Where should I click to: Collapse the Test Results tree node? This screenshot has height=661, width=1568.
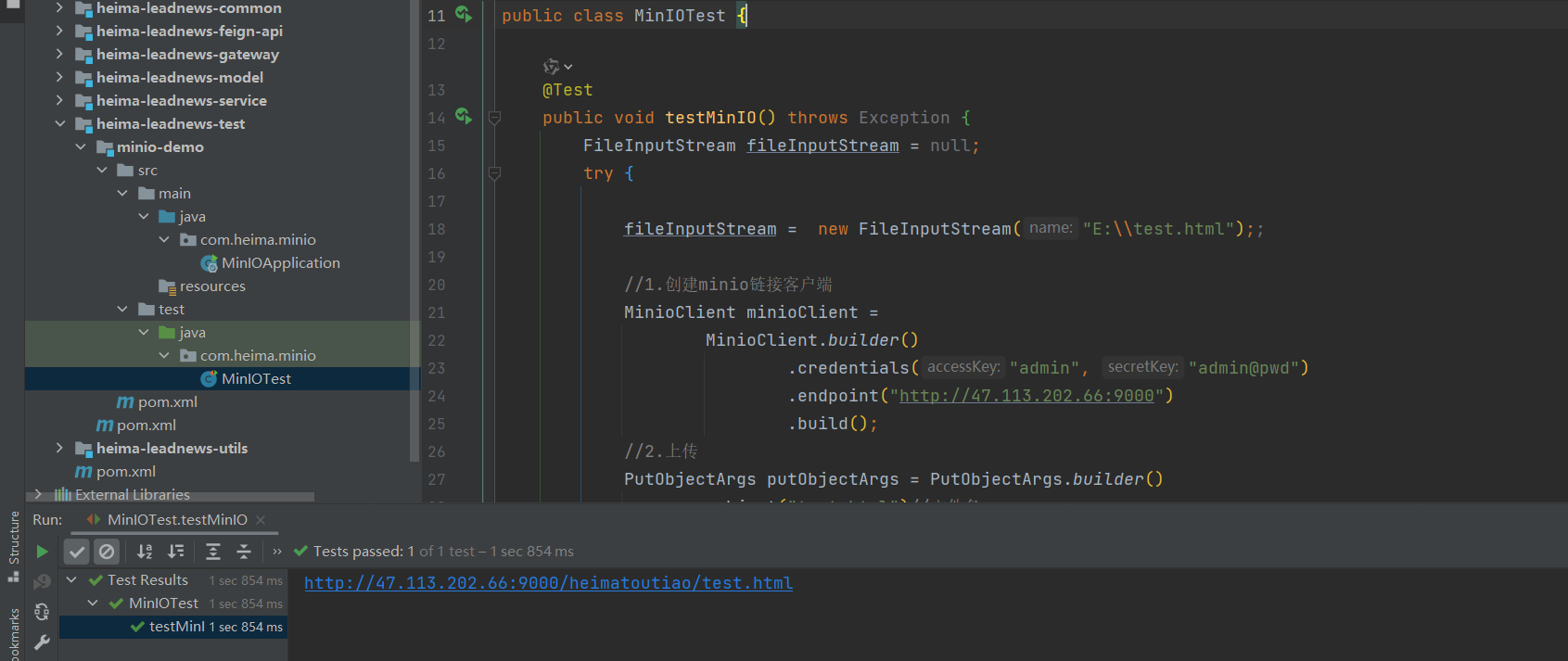tap(71, 579)
